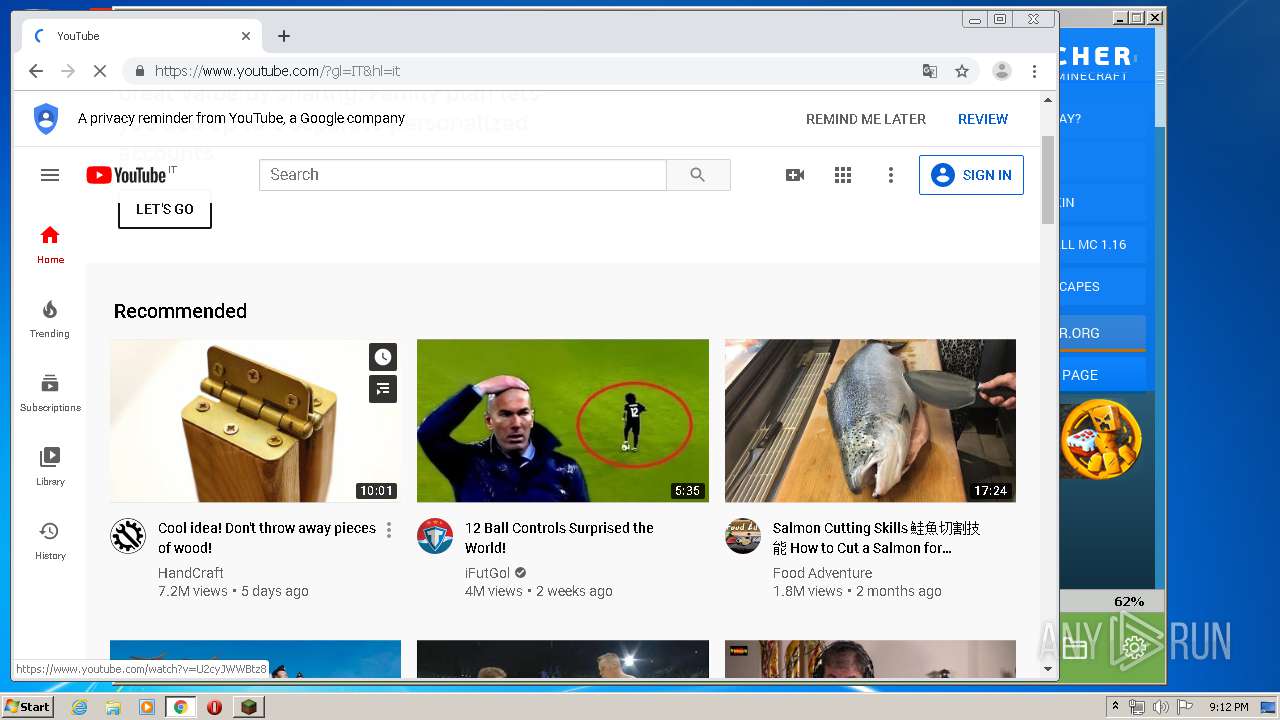Click Chrome back arrow
The image size is (1280, 720).
click(36, 71)
